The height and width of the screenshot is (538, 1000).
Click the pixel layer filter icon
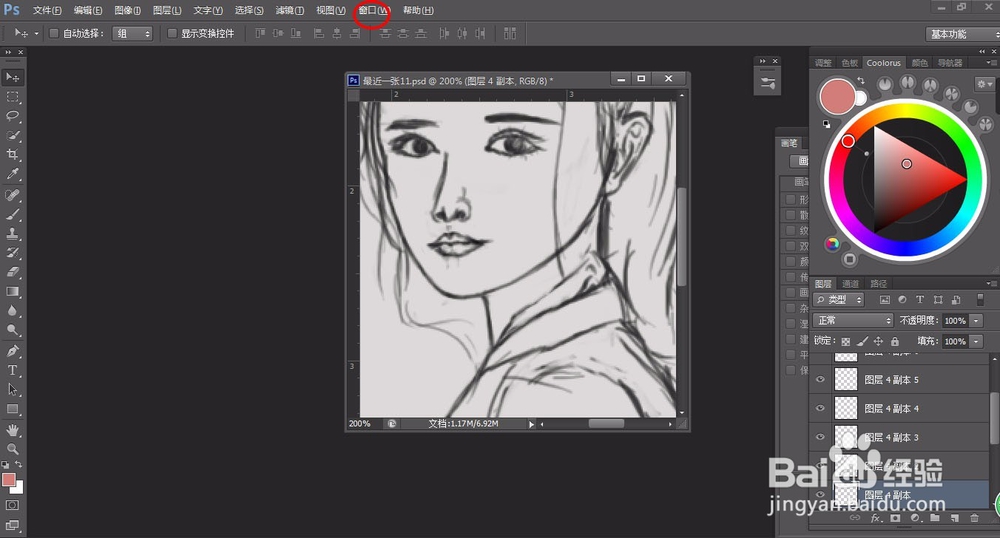pos(885,300)
